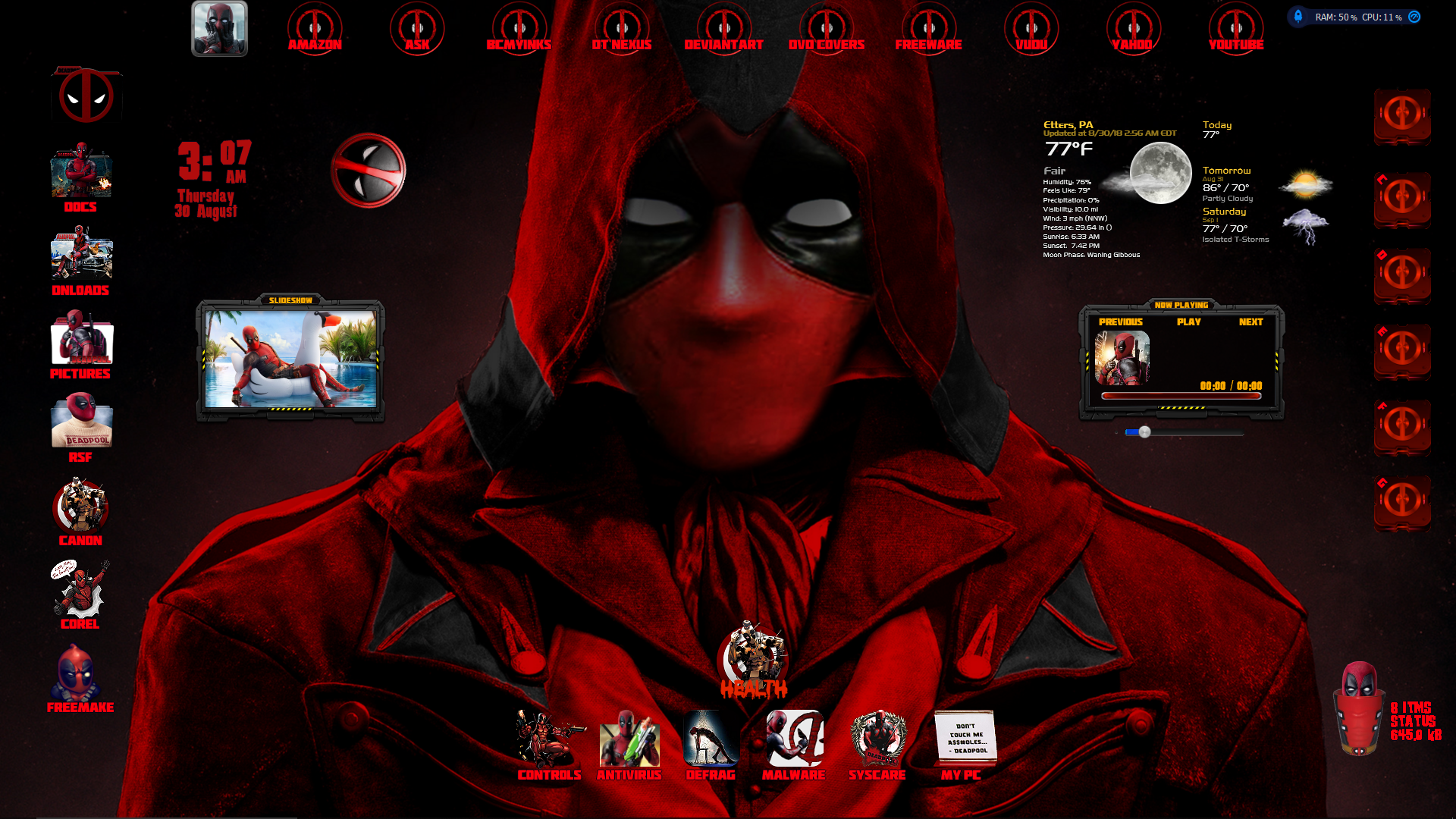Launch the YAHOO shortcut
The image size is (1456, 819).
(x=1134, y=28)
